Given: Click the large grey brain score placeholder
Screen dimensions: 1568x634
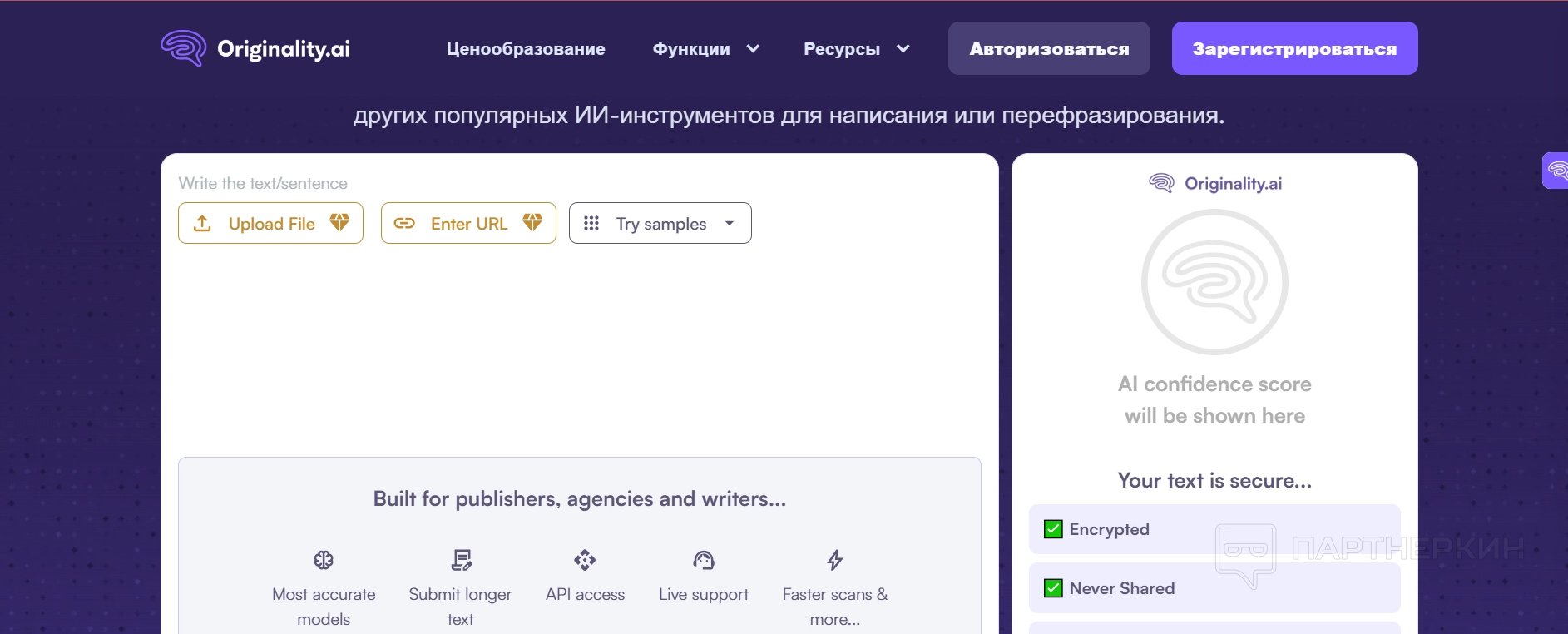Looking at the screenshot, I should pos(1214,282).
